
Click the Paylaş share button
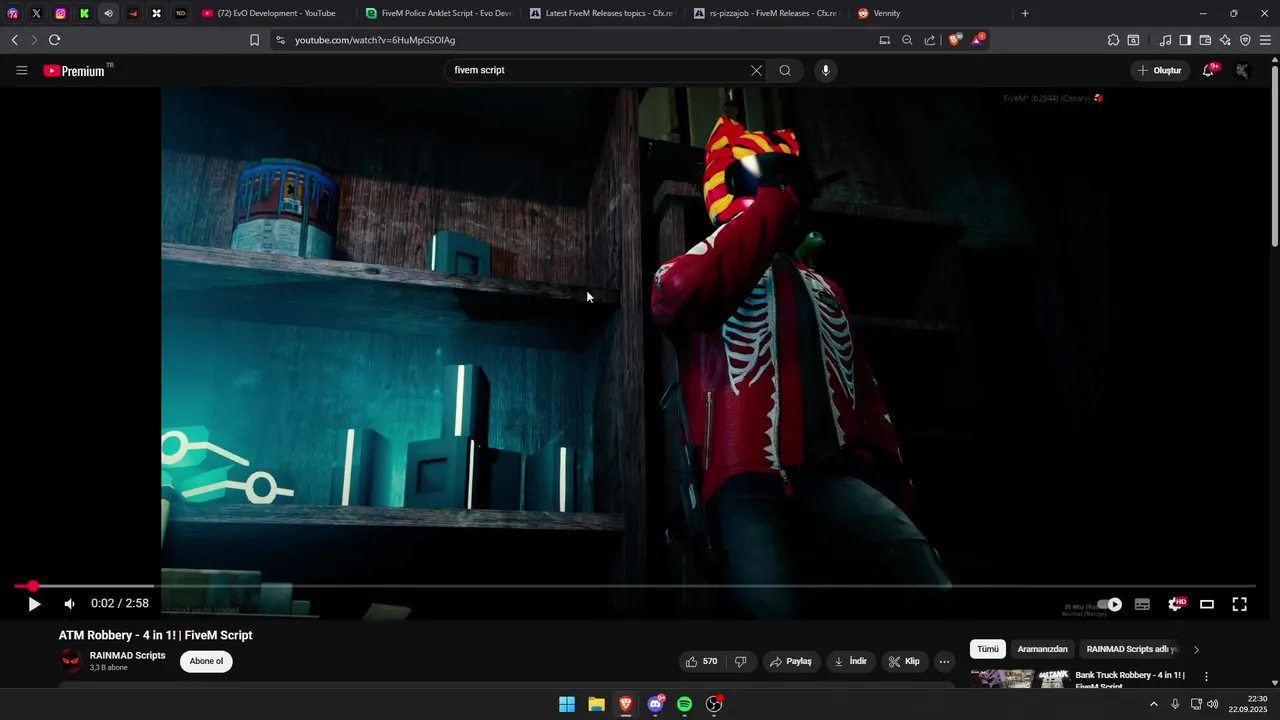(x=791, y=662)
